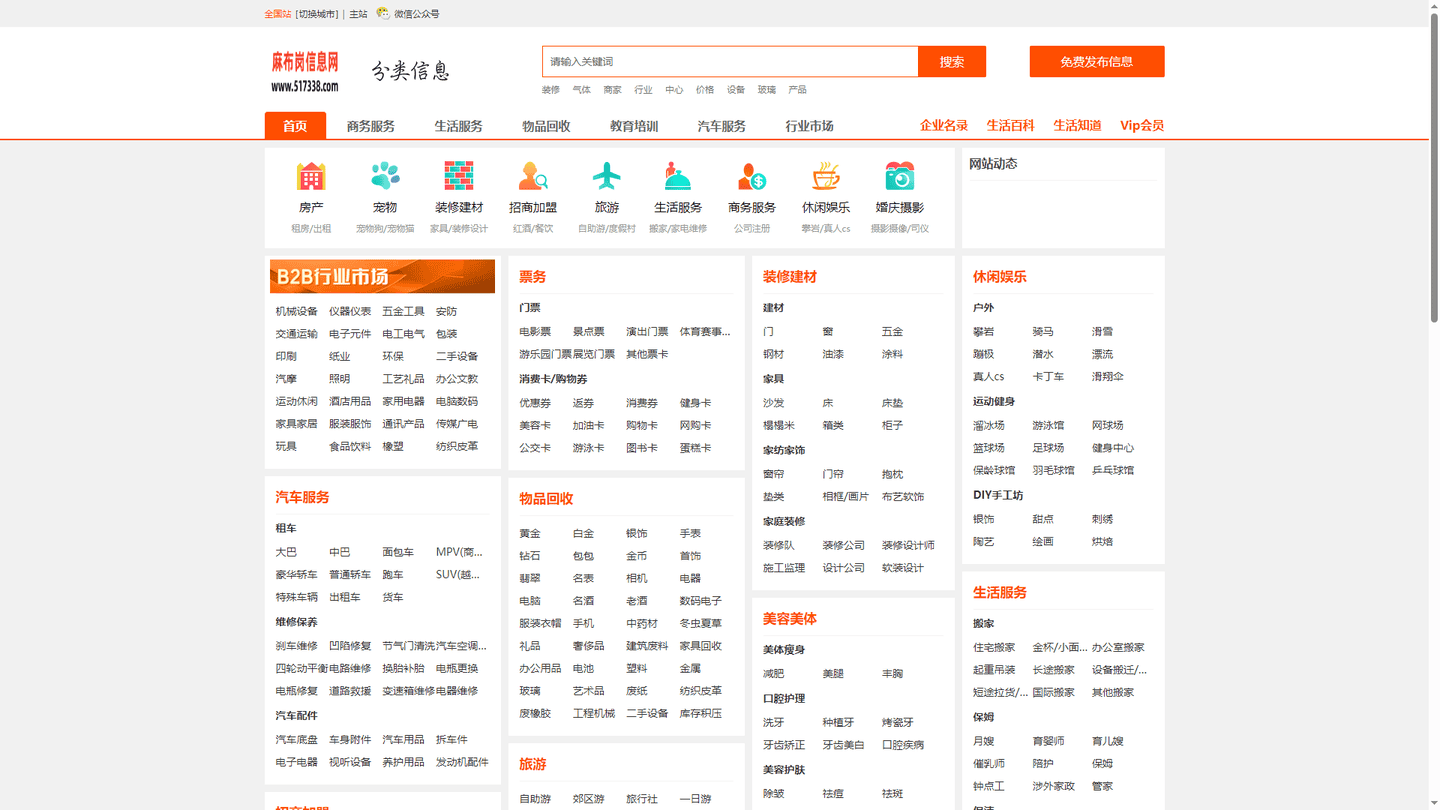Screen dimensions: 1440x810
Task: Click 装修设计师 under 家庭装修
Action: click(908, 546)
